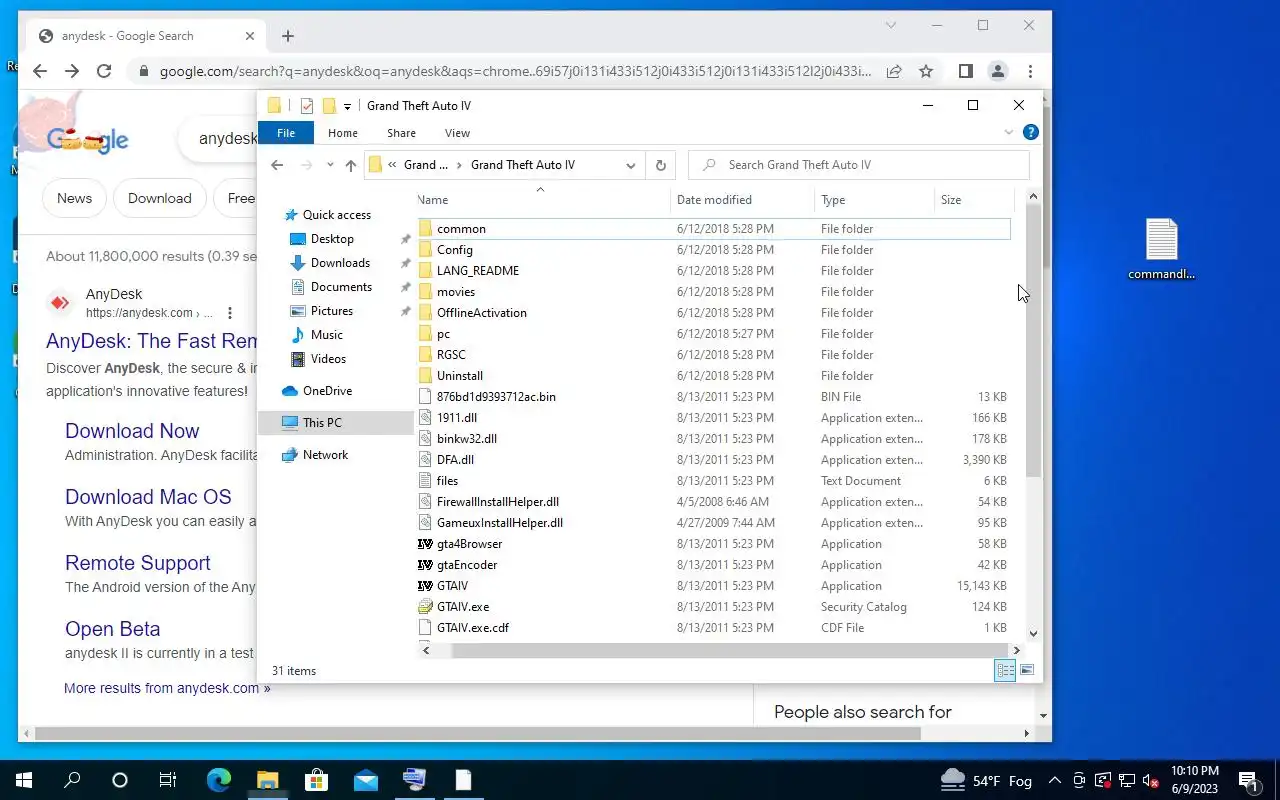This screenshot has width=1280, height=800.
Task: Open address bar history dropdown
Action: point(631,166)
